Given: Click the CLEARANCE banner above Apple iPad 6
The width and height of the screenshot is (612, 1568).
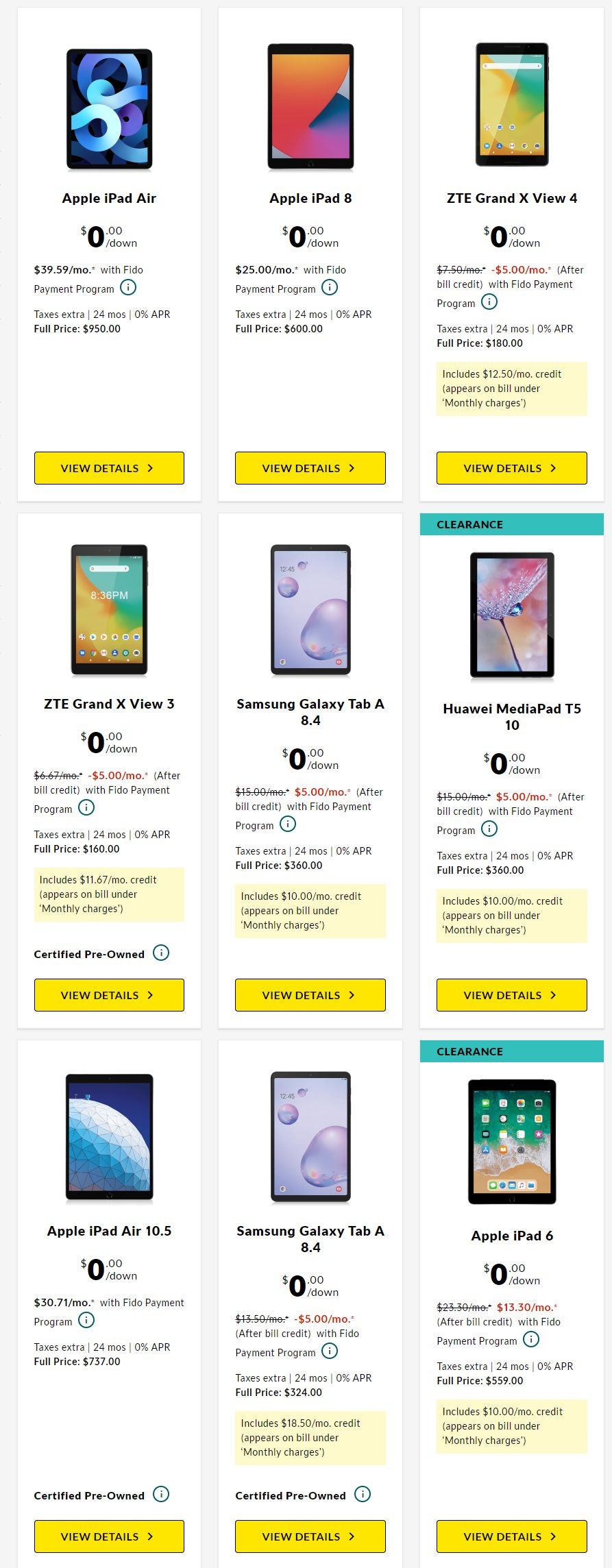Looking at the screenshot, I should click(x=511, y=1051).
